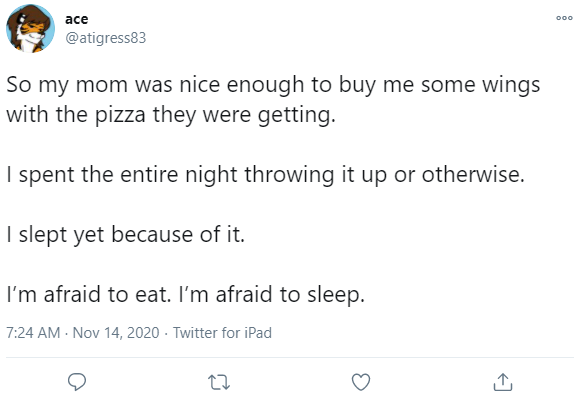Click the reply speech bubble icon
The height and width of the screenshot is (399, 577).
[77, 382]
